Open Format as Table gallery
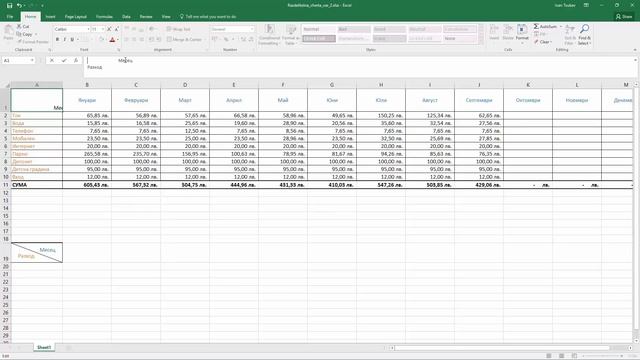The image size is (640, 360). click(x=291, y=35)
